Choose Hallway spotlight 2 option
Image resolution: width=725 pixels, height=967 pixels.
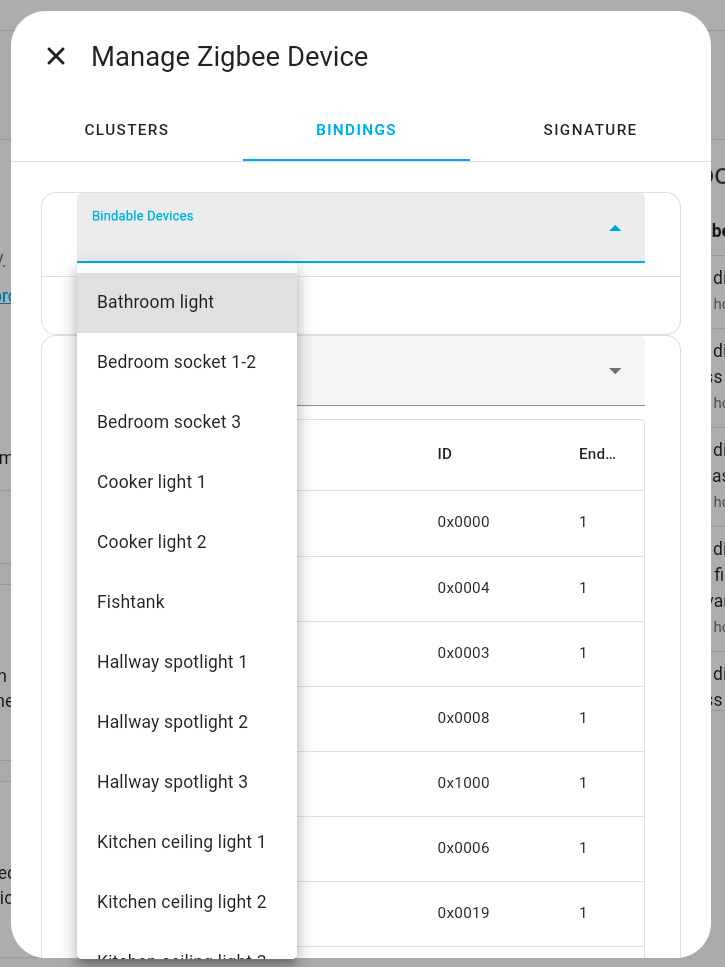click(x=172, y=722)
